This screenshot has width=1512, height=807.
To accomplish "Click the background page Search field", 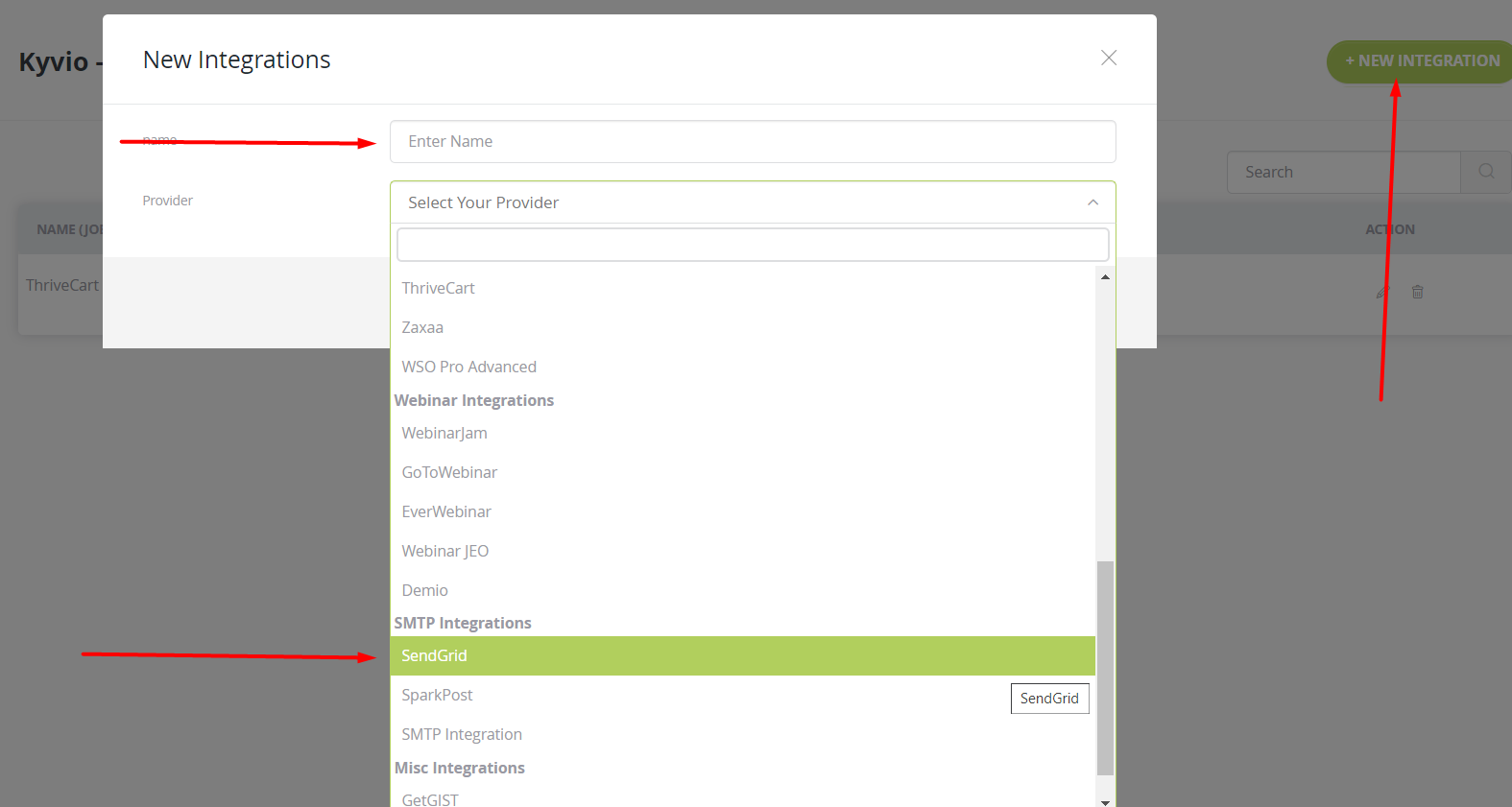I will [1344, 172].
